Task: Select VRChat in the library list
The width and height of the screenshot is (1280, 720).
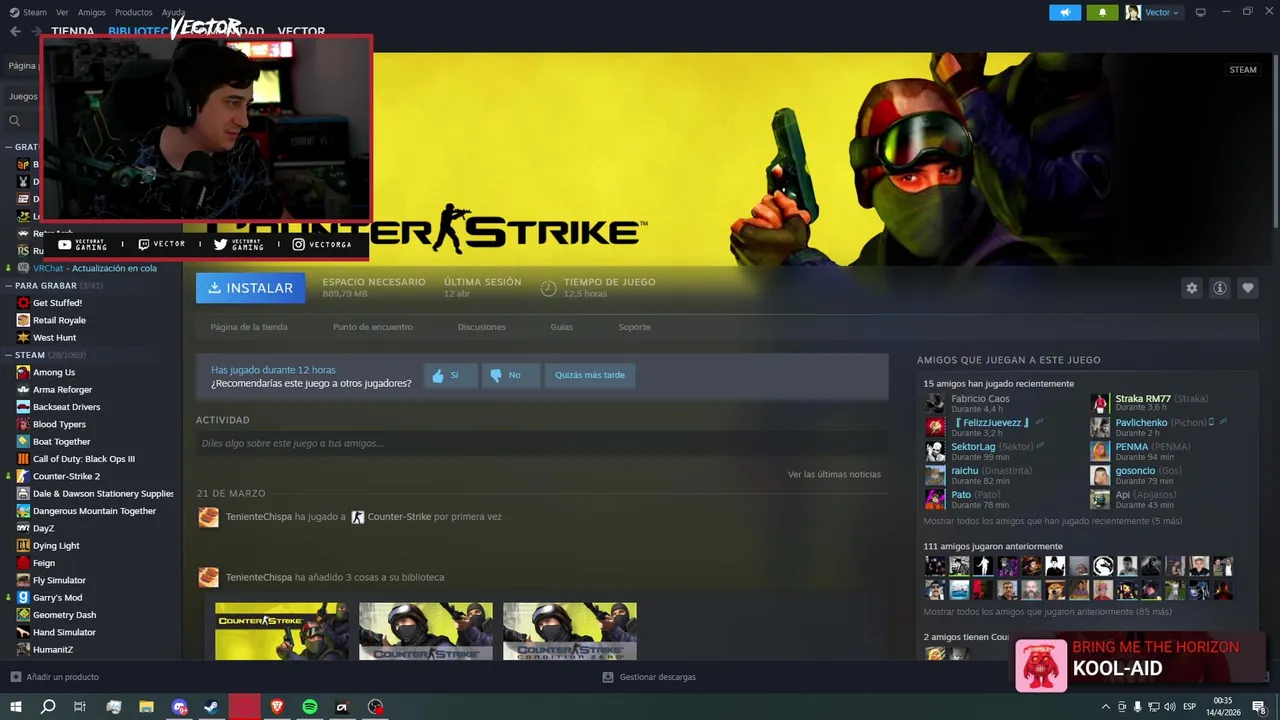Action: [x=94, y=268]
